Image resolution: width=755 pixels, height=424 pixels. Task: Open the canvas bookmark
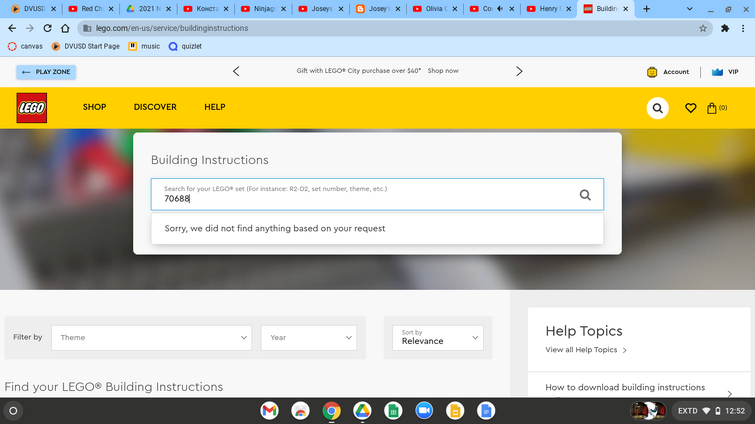pos(26,46)
